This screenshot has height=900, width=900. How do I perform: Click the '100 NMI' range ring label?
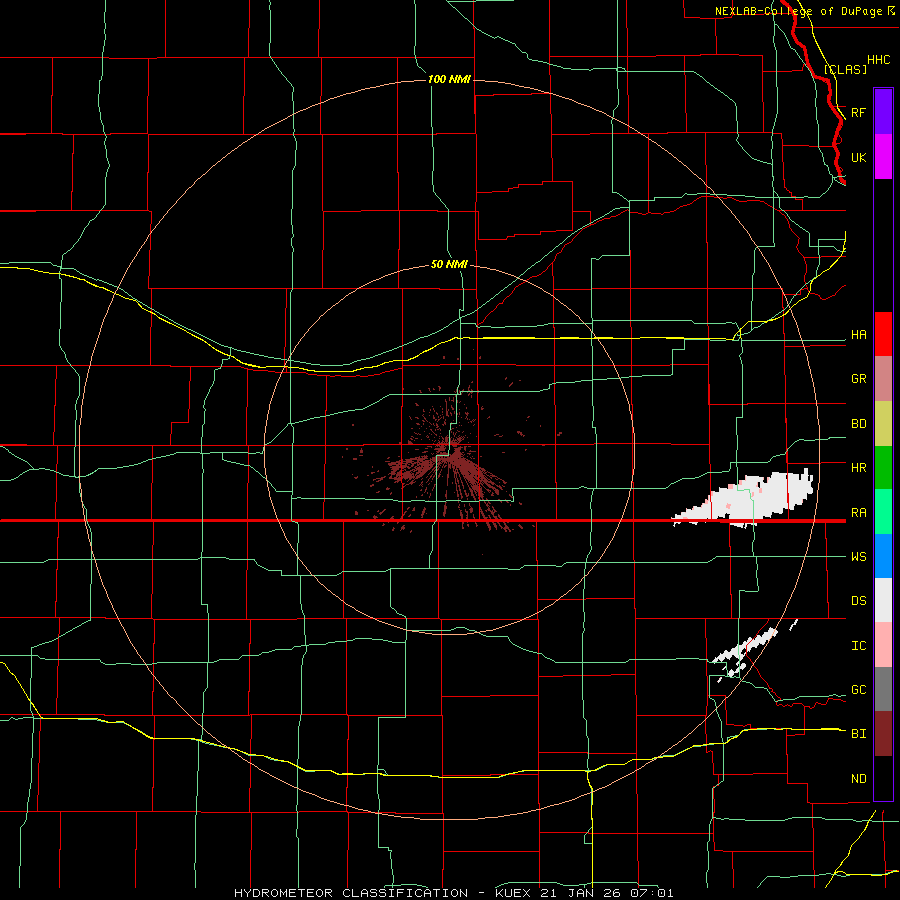point(449,79)
